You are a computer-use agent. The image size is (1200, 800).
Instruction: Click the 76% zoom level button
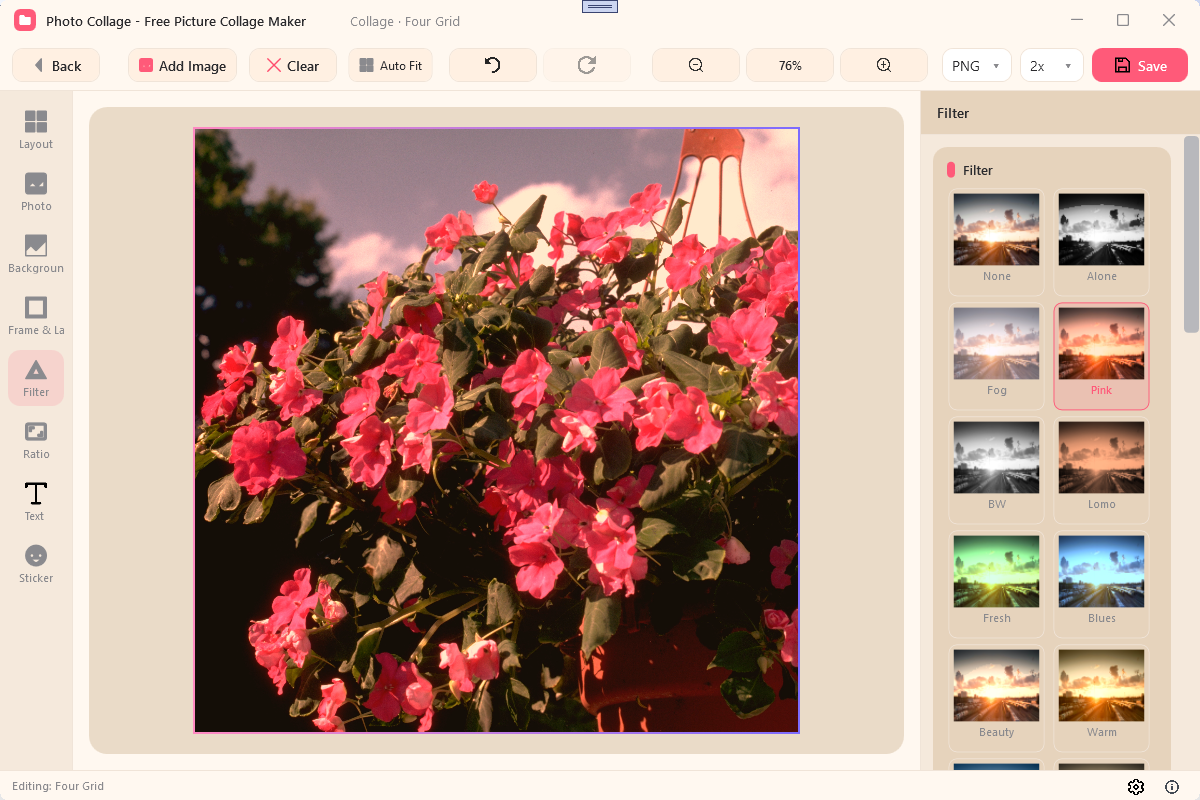pyautogui.click(x=790, y=65)
